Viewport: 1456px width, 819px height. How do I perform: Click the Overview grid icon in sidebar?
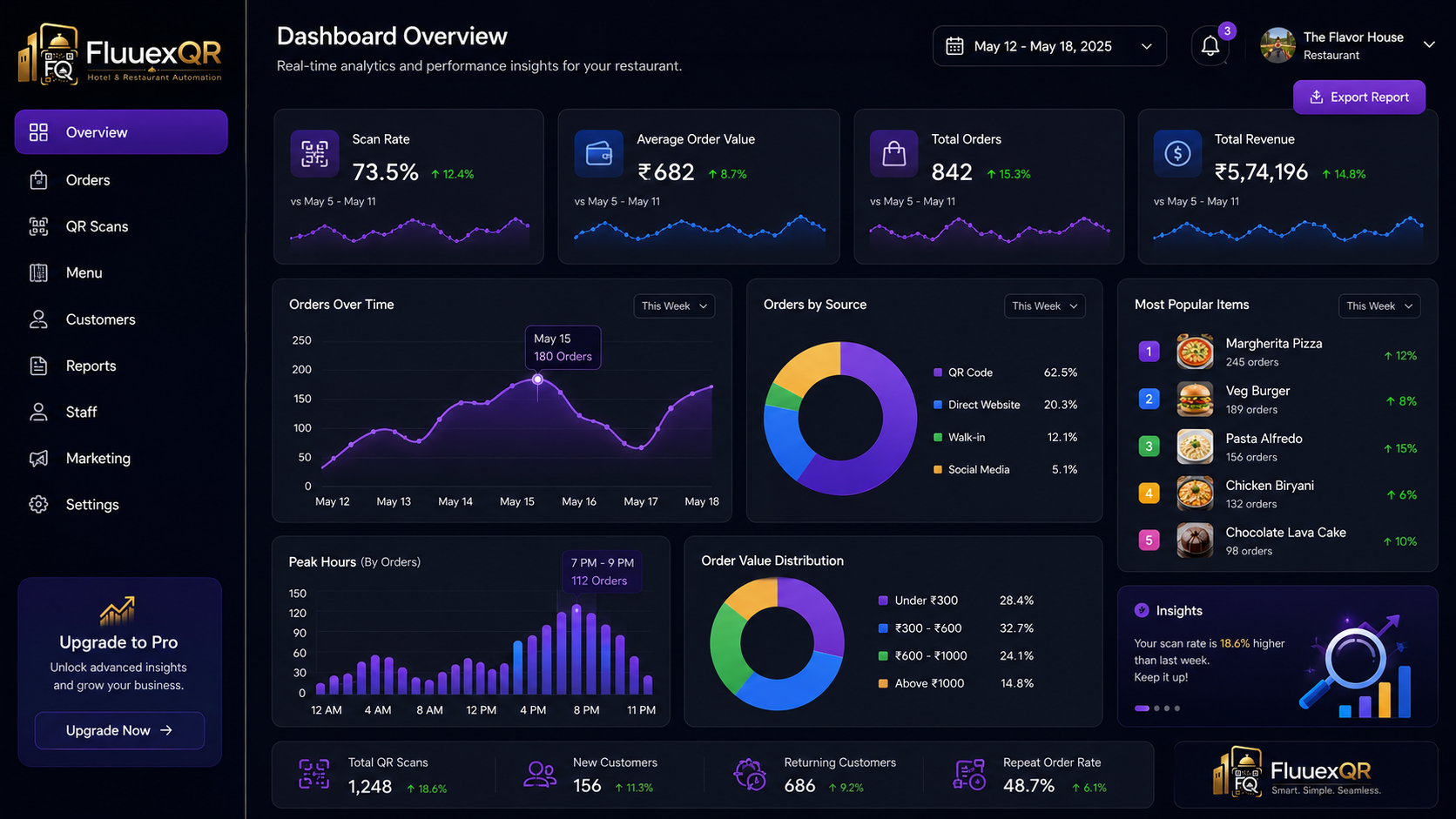(x=38, y=132)
